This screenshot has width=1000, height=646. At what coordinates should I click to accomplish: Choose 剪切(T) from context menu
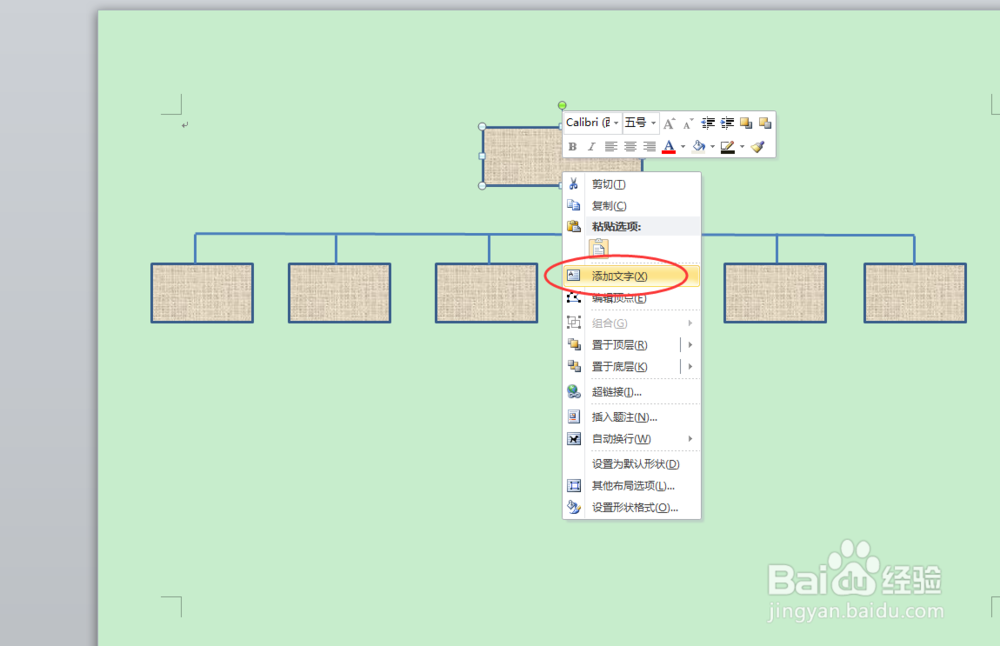pyautogui.click(x=631, y=184)
